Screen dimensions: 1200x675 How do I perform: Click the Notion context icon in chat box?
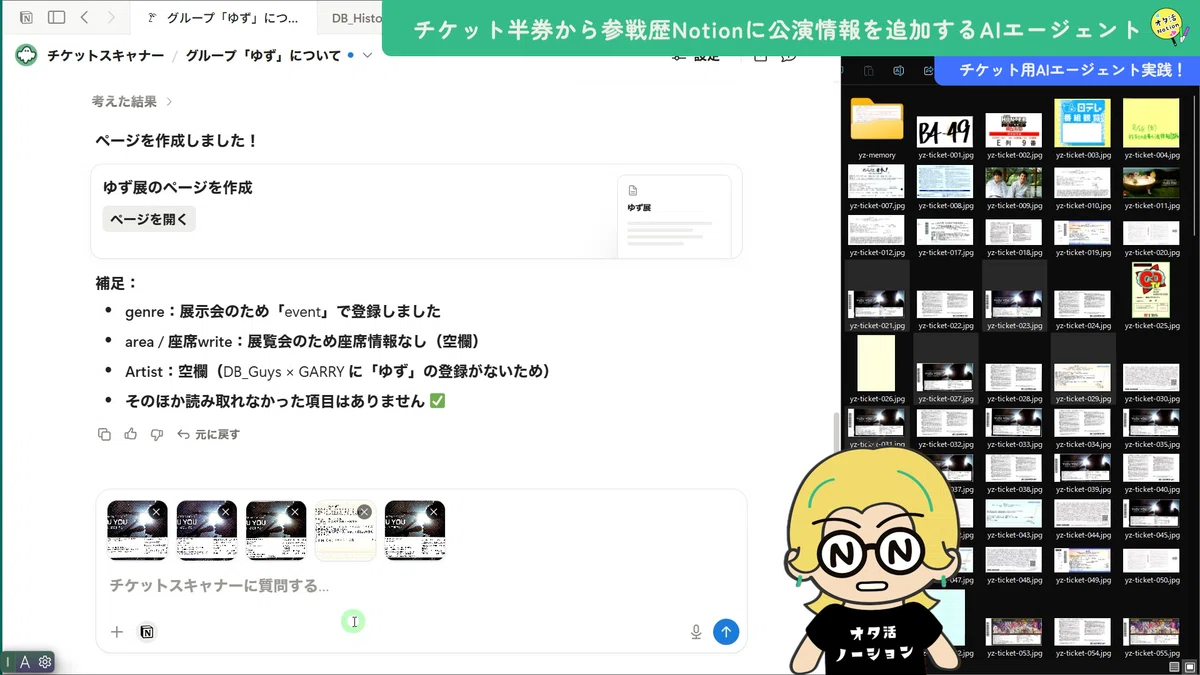tap(147, 632)
